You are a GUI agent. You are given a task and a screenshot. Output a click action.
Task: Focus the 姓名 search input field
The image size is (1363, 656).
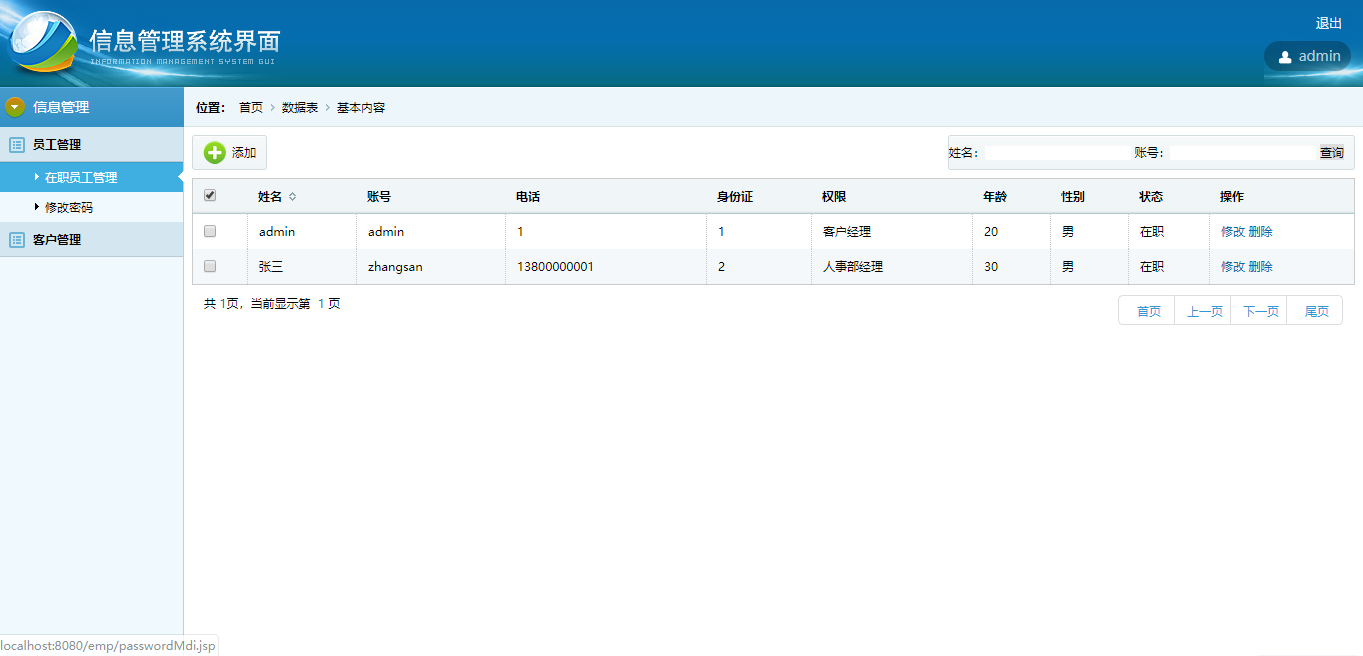(1057, 153)
